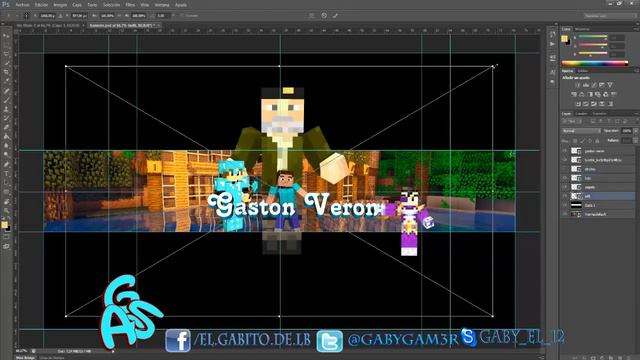Screen dimensions: 640x360
Task: Select the Clone Stamp tool
Action: (6, 109)
